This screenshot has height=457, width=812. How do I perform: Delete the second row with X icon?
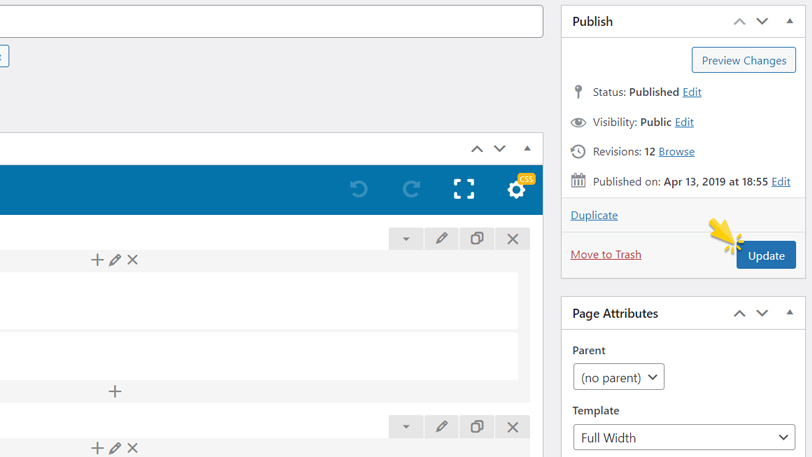(513, 427)
